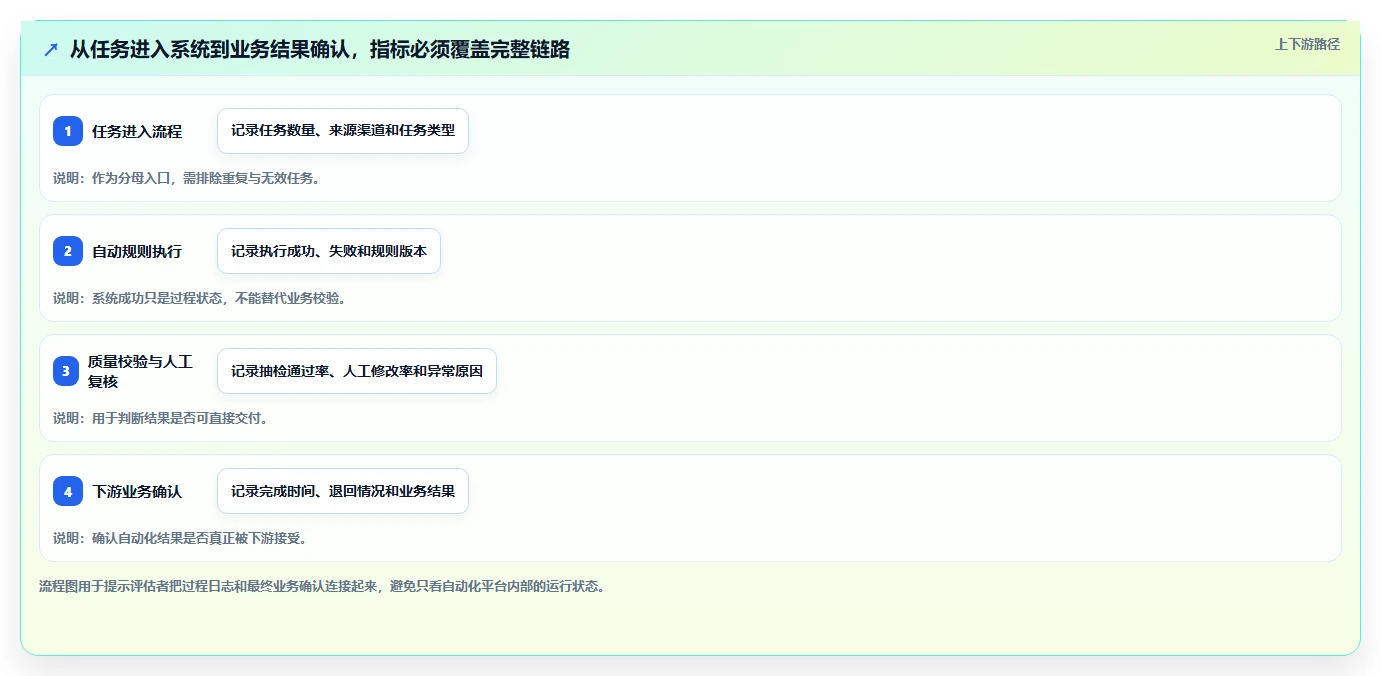Select the 自动规则执行 step title
Viewport: 1381px width, 676px height.
pyautogui.click(x=137, y=251)
